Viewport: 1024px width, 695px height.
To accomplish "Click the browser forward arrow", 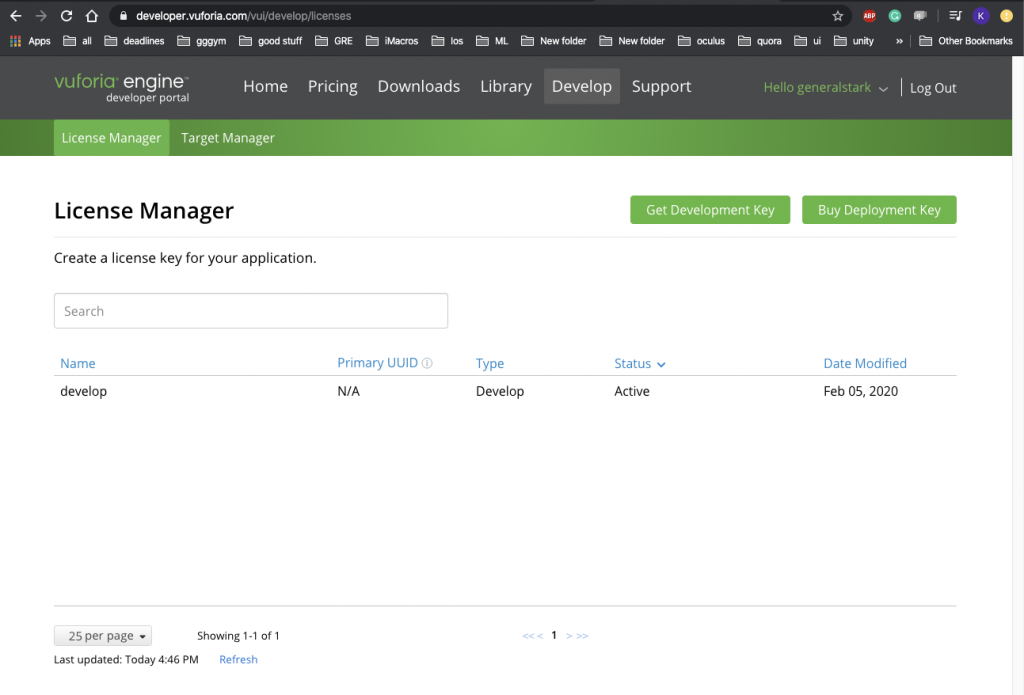I will [41, 16].
